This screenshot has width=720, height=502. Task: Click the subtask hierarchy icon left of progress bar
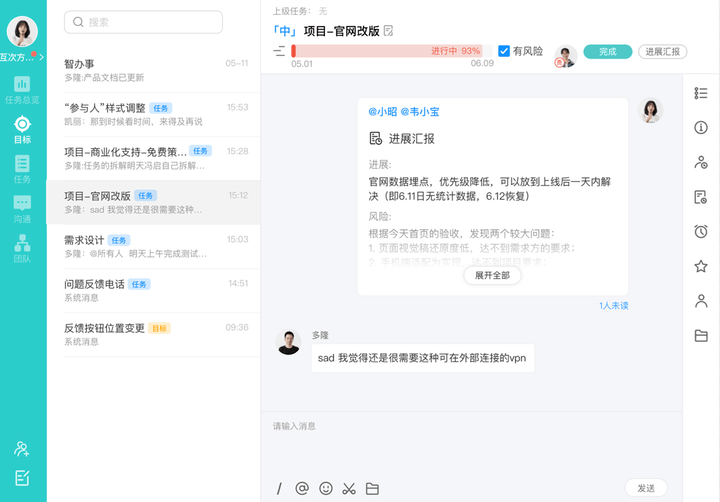point(279,51)
